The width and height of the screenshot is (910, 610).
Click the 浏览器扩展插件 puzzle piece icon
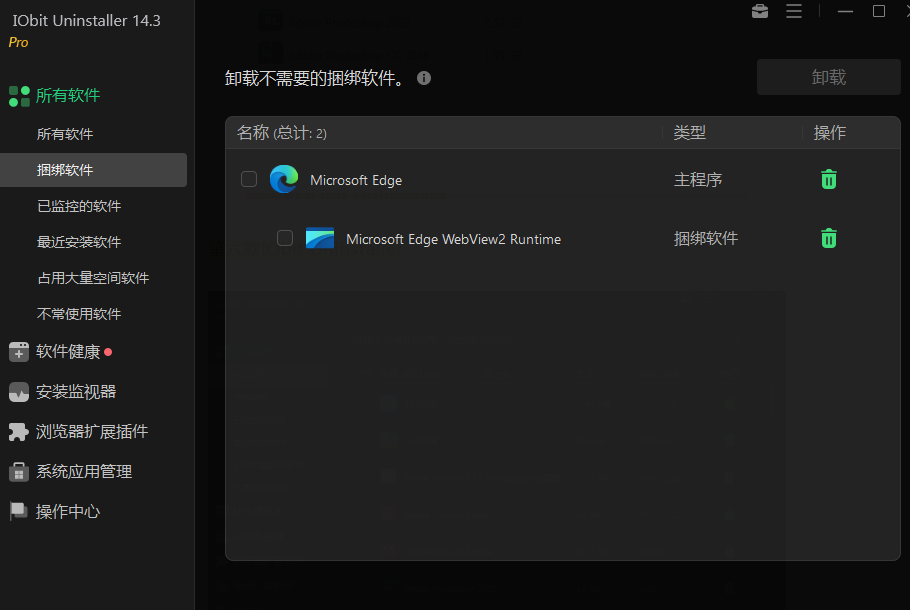(19, 432)
